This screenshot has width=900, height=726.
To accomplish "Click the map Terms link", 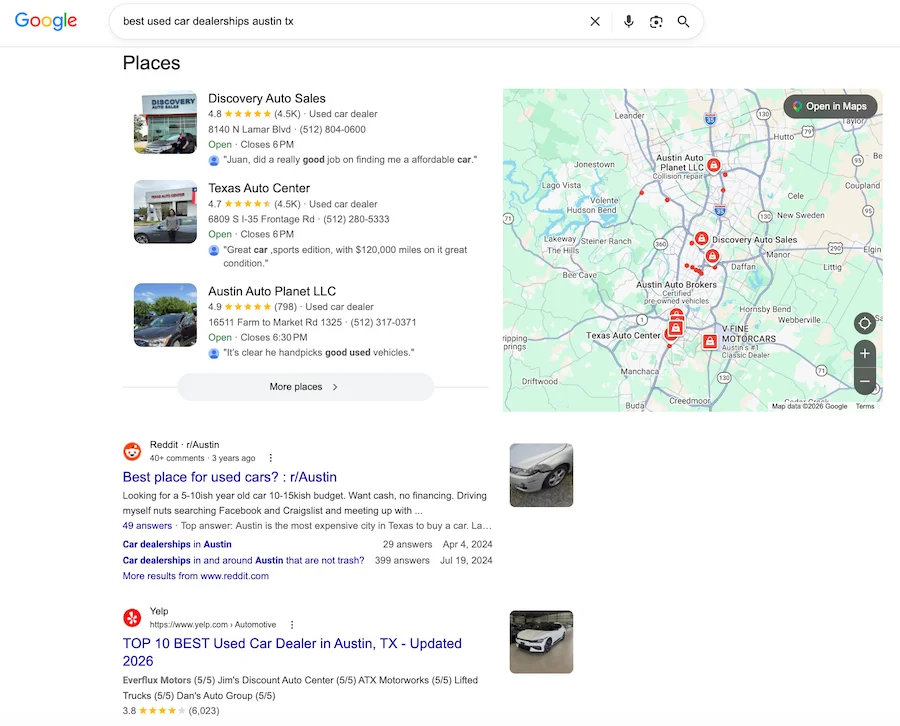I will [865, 406].
